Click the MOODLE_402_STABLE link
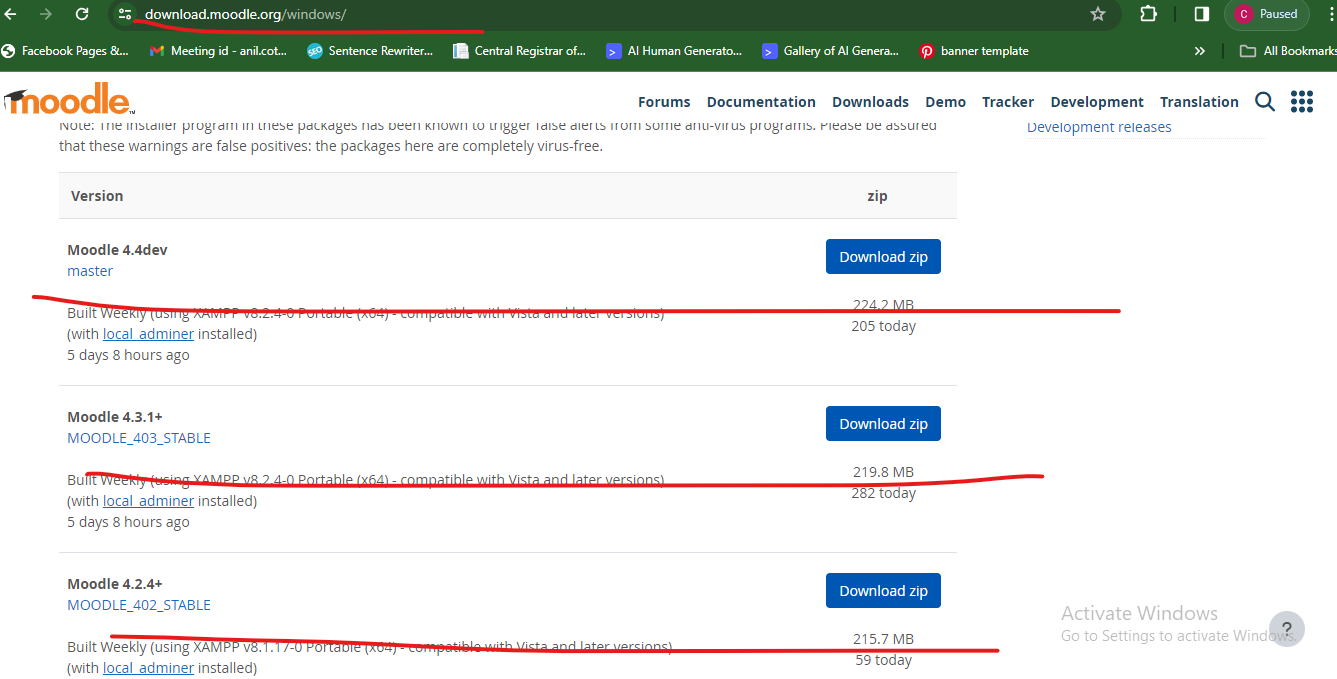The width and height of the screenshot is (1337, 679). coord(139,604)
